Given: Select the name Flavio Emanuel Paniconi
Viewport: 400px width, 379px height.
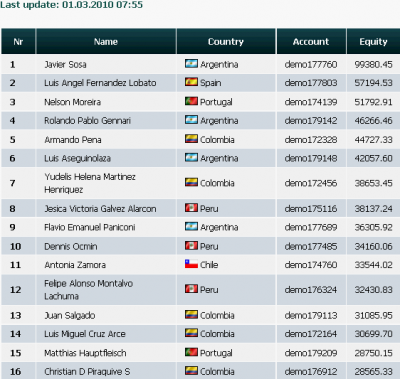Looking at the screenshot, I should click(x=90, y=227).
